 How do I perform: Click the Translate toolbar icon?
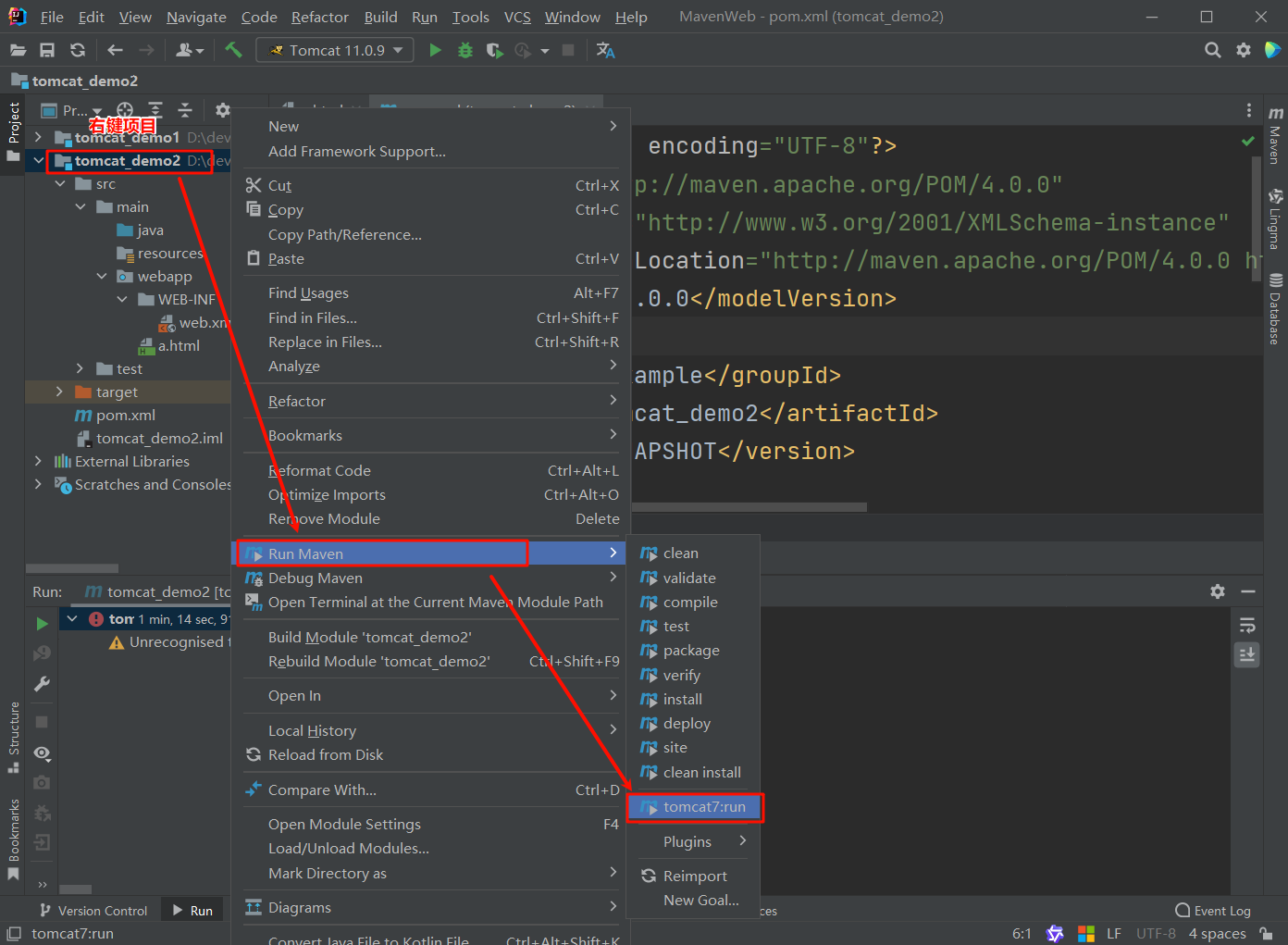click(x=606, y=50)
